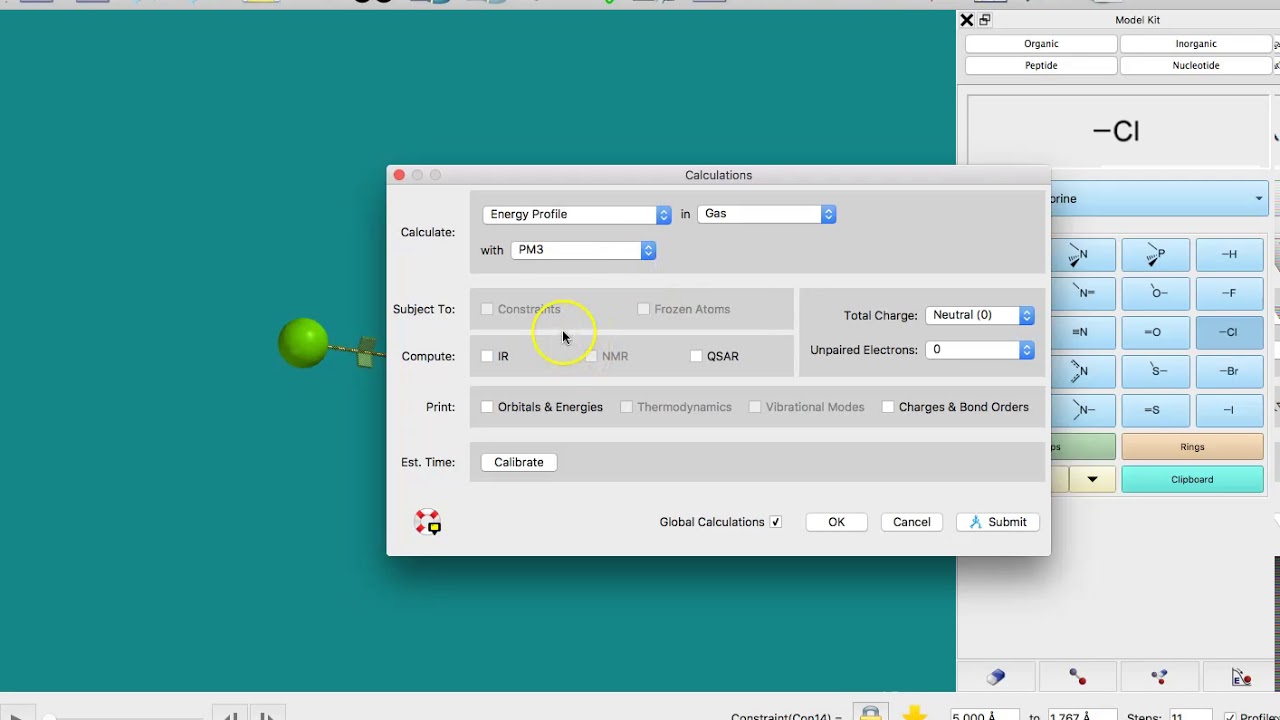Open the PM3 method dropdown

click(x=583, y=250)
